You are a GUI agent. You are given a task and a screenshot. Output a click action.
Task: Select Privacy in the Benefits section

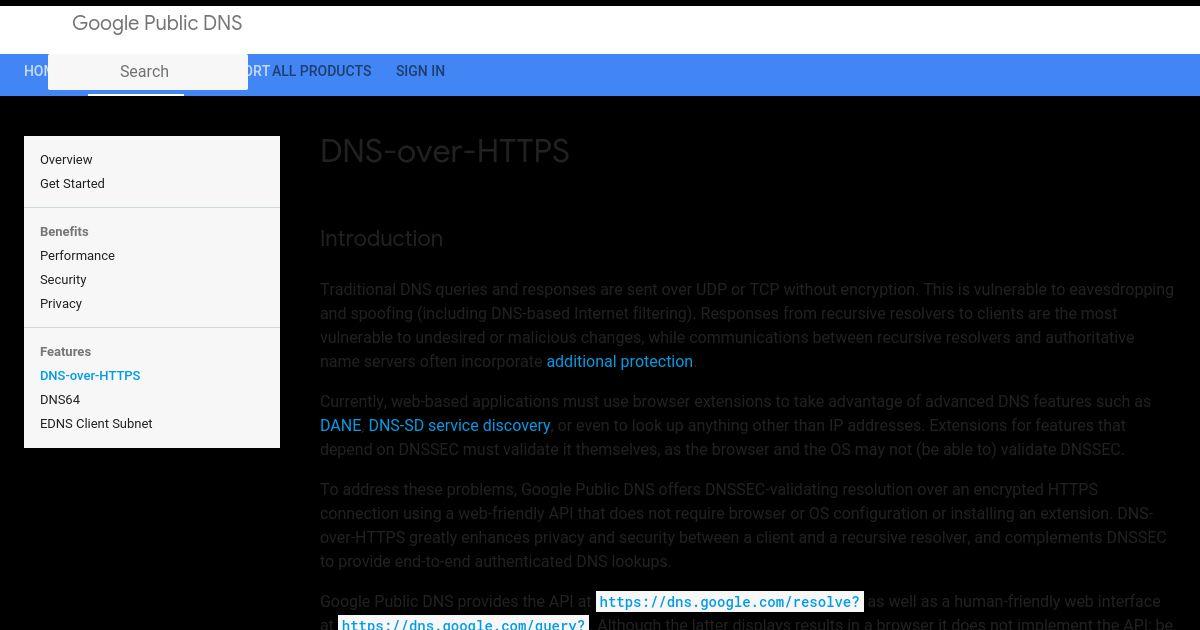coord(61,303)
